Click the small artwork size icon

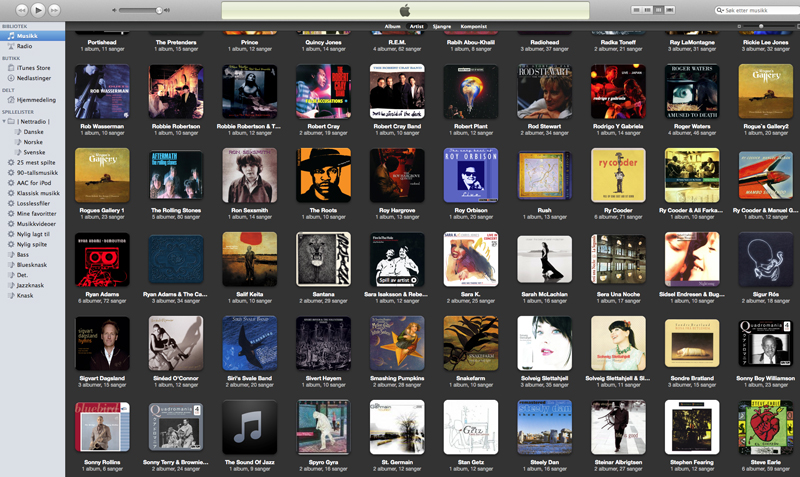[x=739, y=26]
